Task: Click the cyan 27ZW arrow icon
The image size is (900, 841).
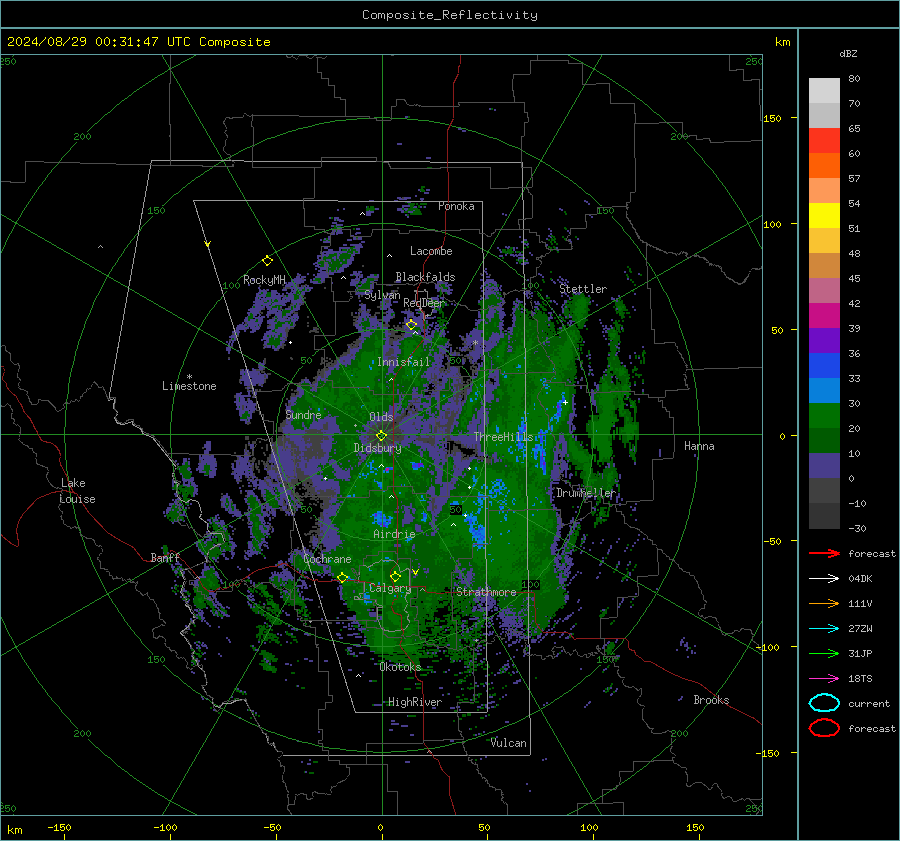Action: (824, 629)
